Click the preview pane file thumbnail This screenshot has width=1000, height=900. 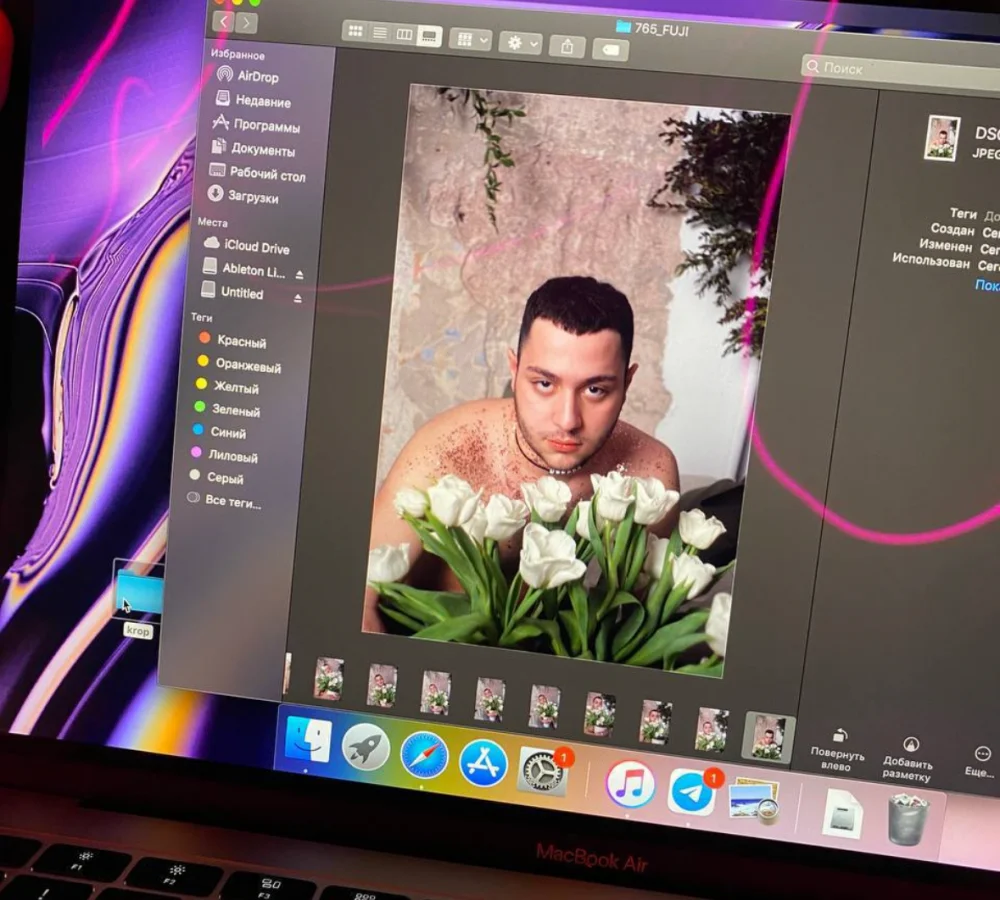pos(942,138)
